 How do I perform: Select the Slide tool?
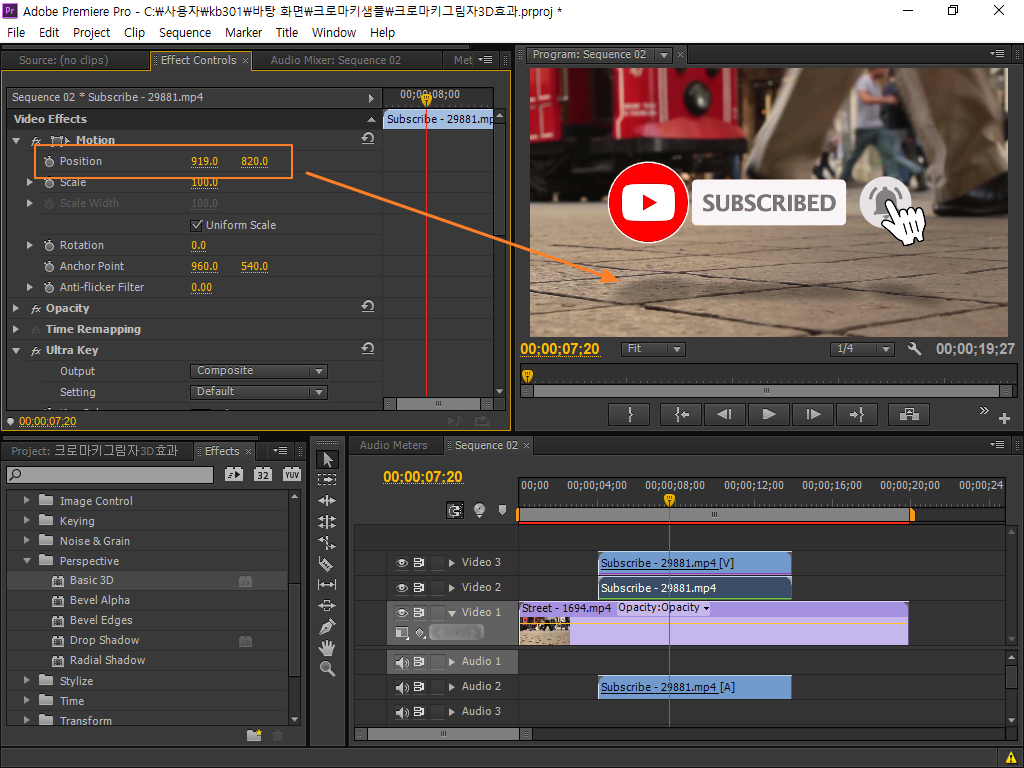tap(327, 605)
